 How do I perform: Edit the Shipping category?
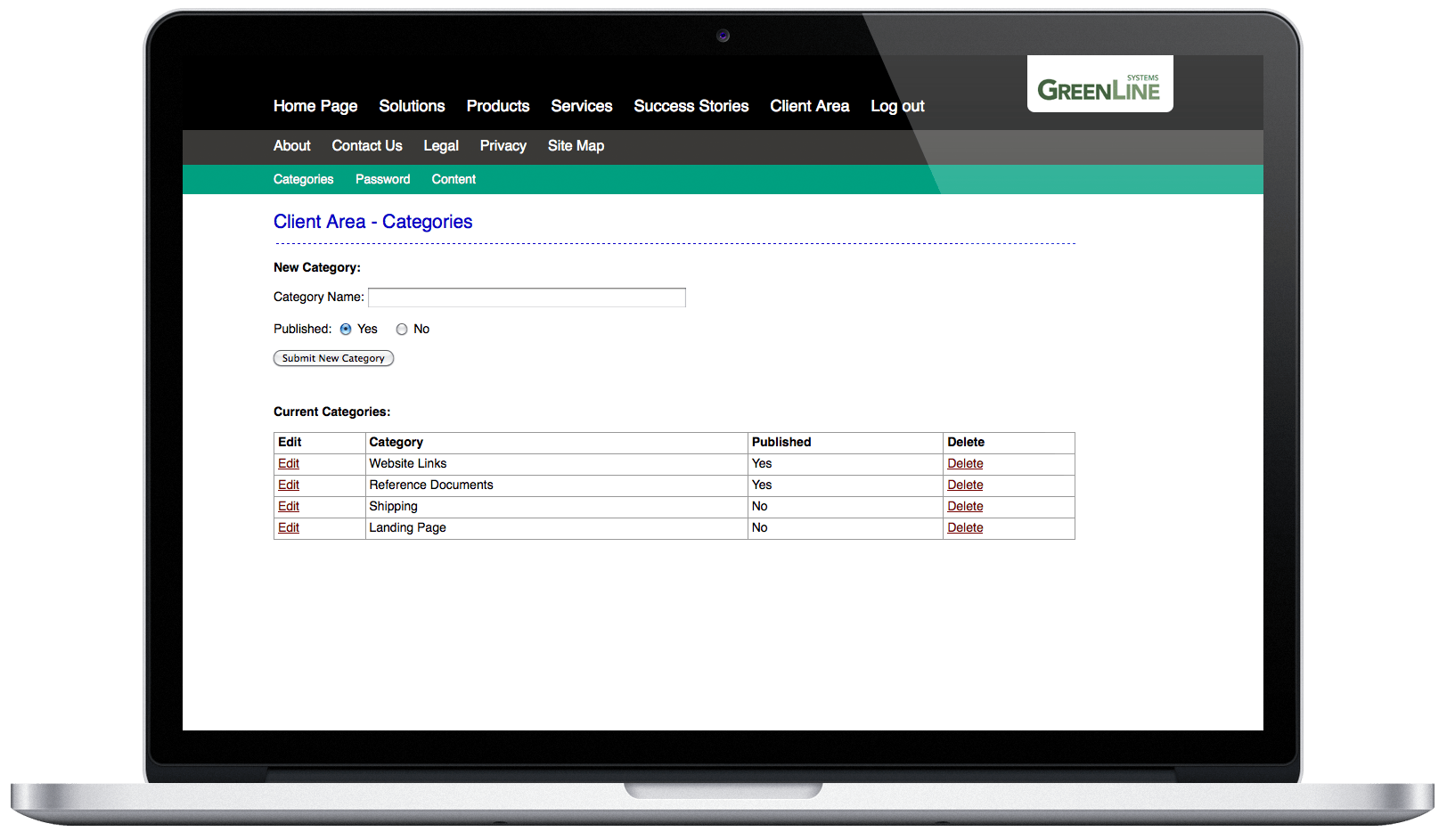tap(289, 506)
